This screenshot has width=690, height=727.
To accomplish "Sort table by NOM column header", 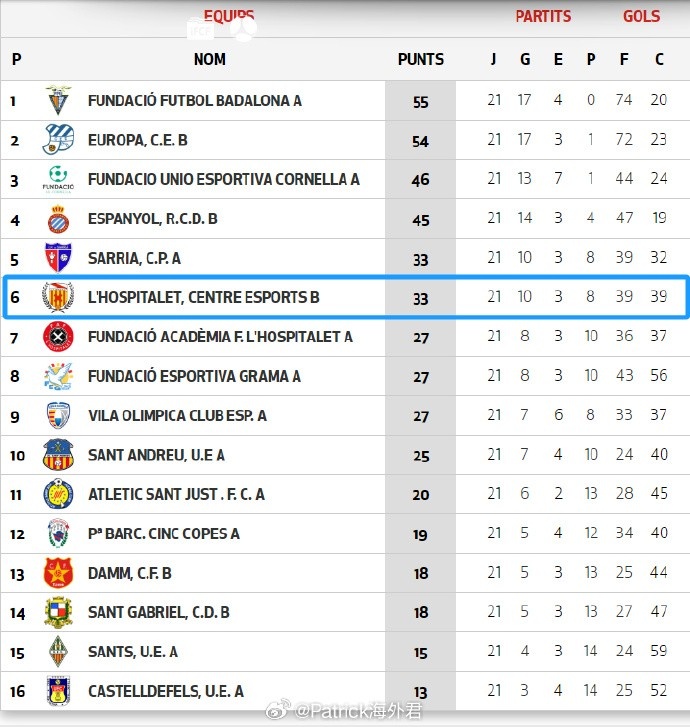I will [x=209, y=59].
